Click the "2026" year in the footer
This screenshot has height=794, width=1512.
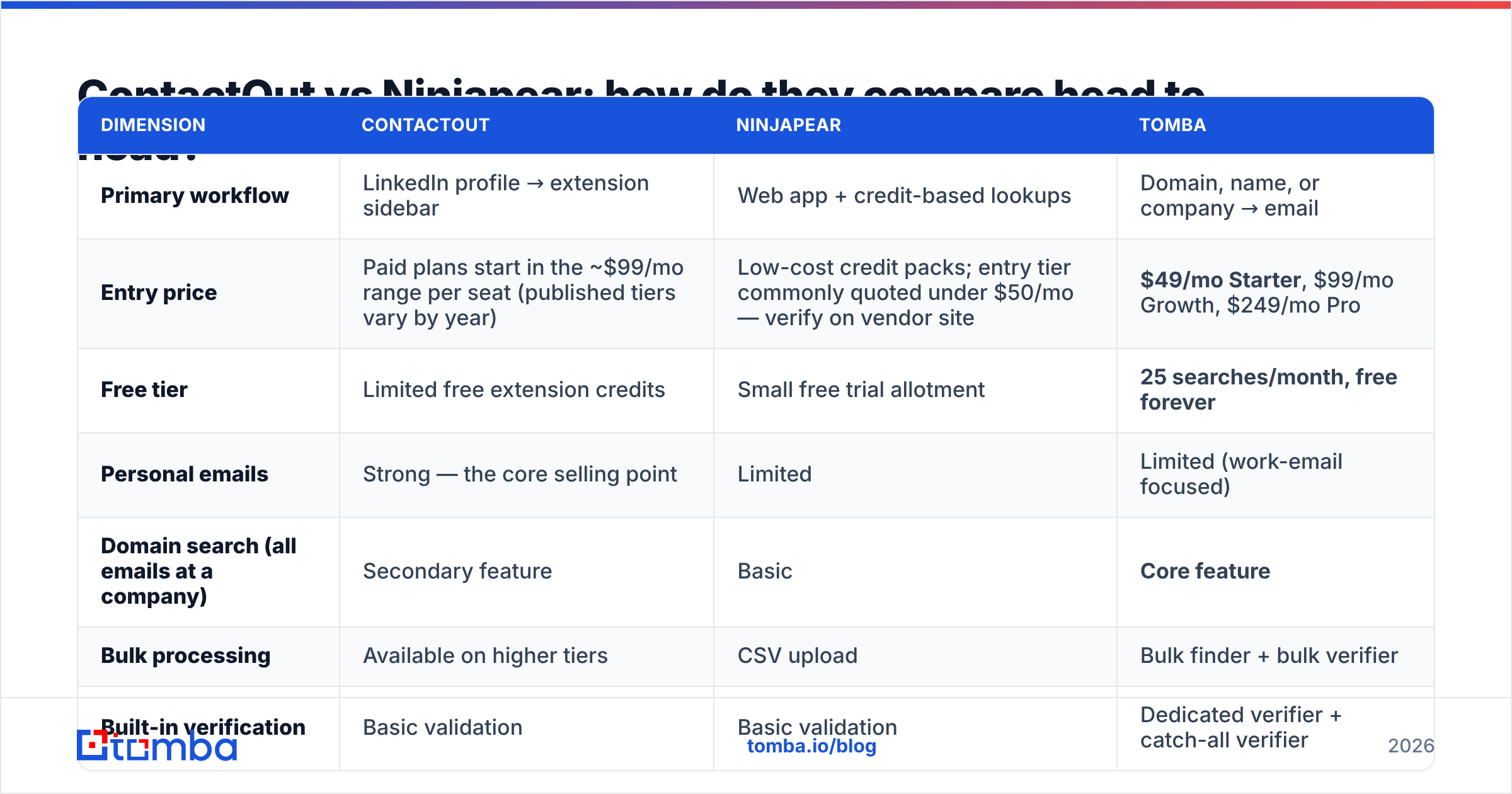click(1411, 746)
